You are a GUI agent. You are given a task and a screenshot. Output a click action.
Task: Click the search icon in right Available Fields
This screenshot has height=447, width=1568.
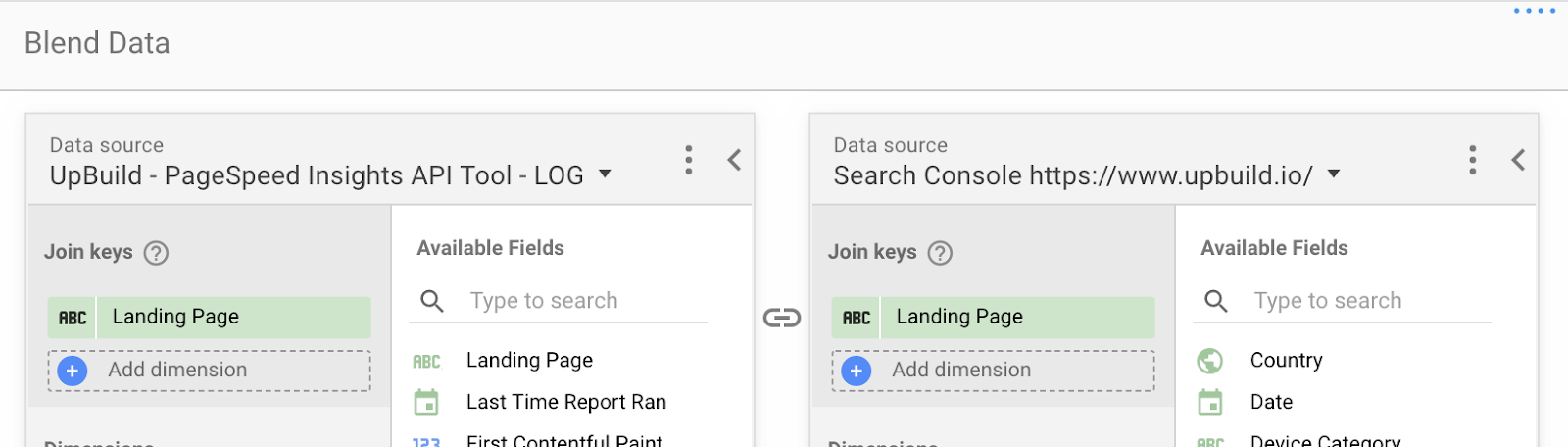1215,301
